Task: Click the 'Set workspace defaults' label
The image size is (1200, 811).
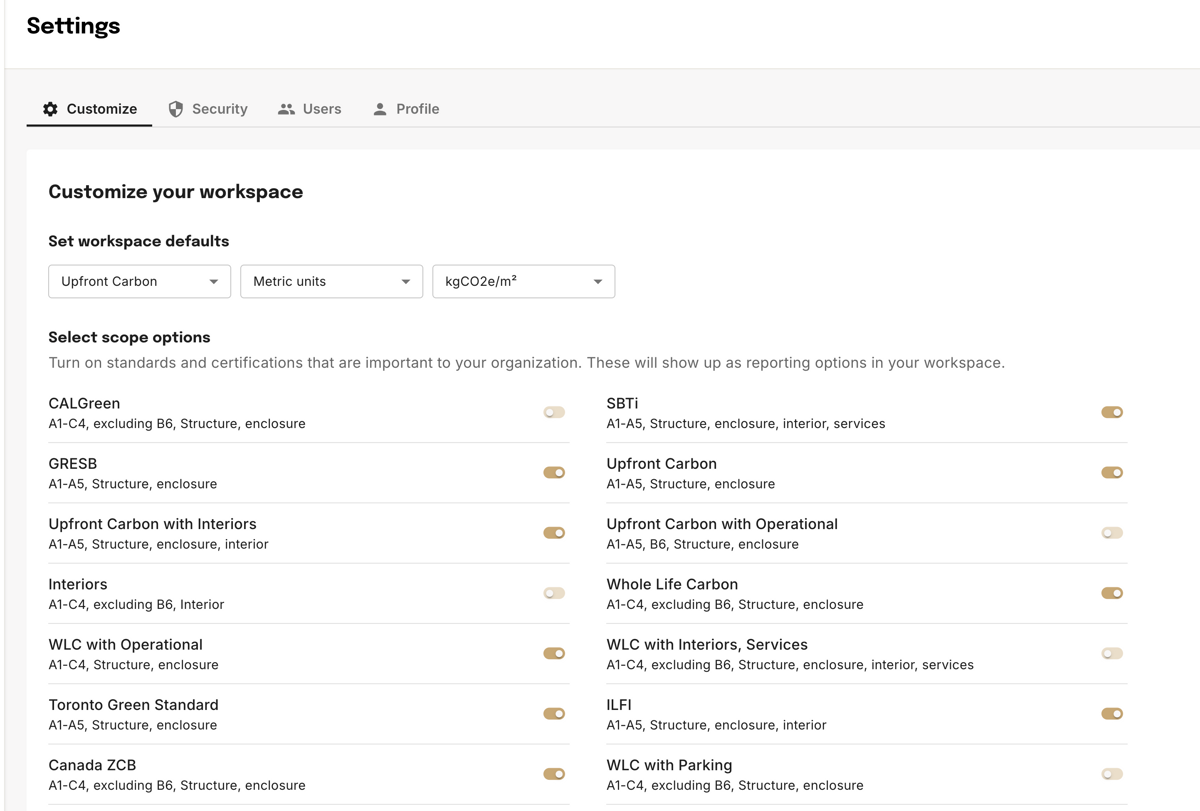Action: pyautogui.click(x=139, y=241)
